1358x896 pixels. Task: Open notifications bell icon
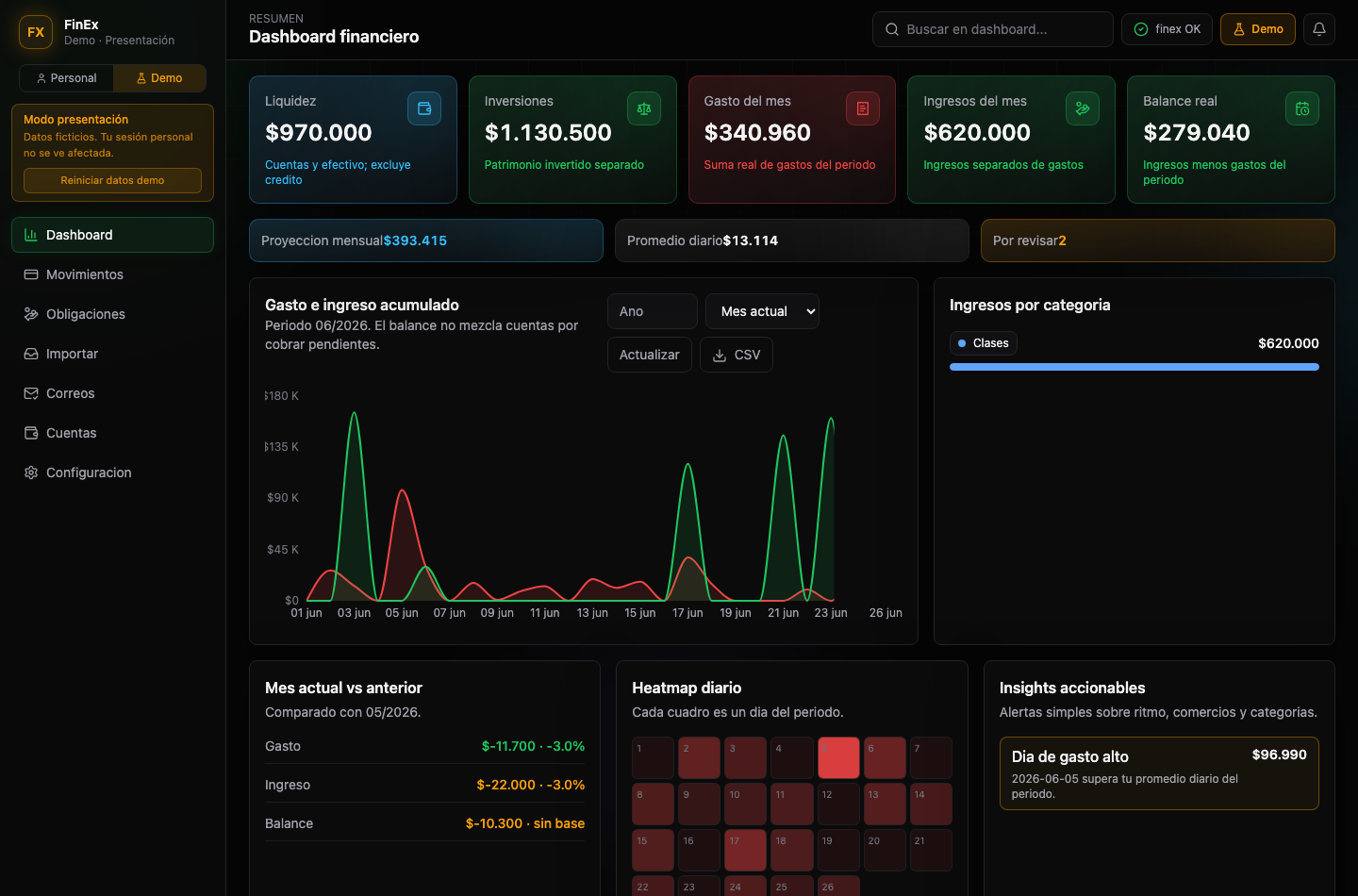coord(1319,29)
